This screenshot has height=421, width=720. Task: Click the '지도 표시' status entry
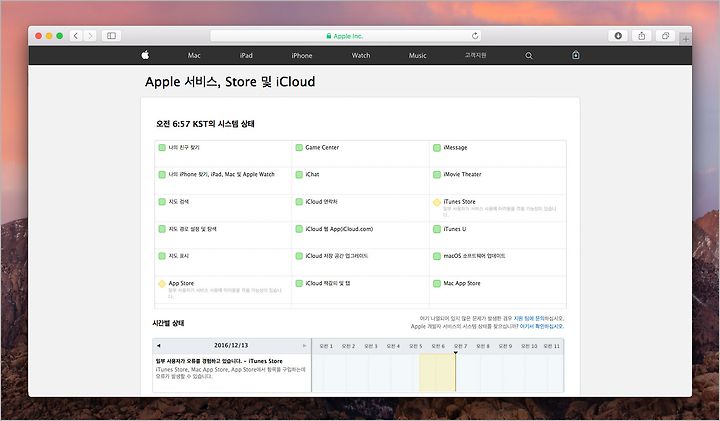click(x=178, y=256)
